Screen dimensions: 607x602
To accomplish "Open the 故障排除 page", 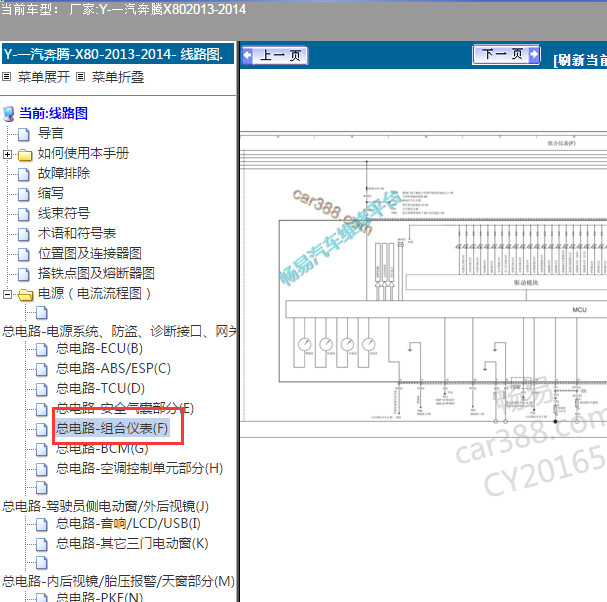I will 63,173.
